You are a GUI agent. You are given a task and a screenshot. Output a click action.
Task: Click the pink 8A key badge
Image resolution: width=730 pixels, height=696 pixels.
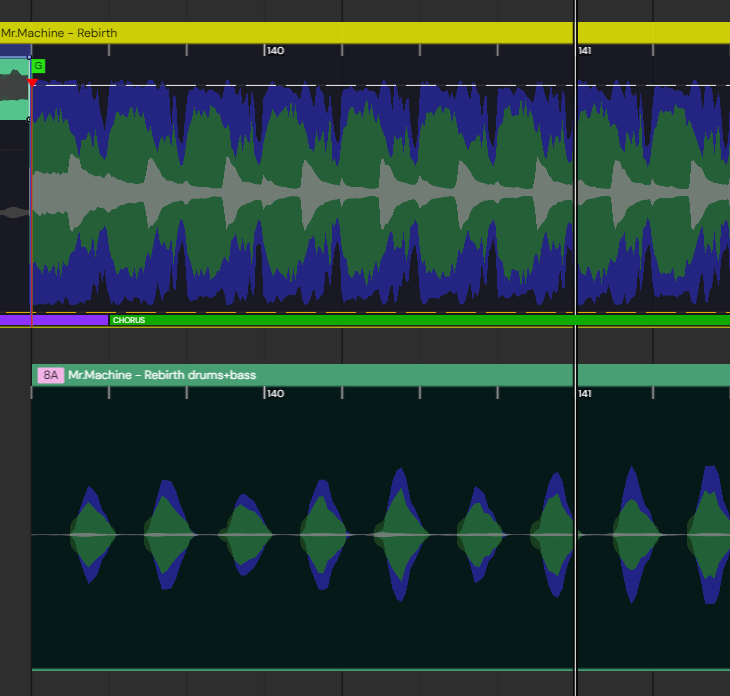(x=50, y=375)
